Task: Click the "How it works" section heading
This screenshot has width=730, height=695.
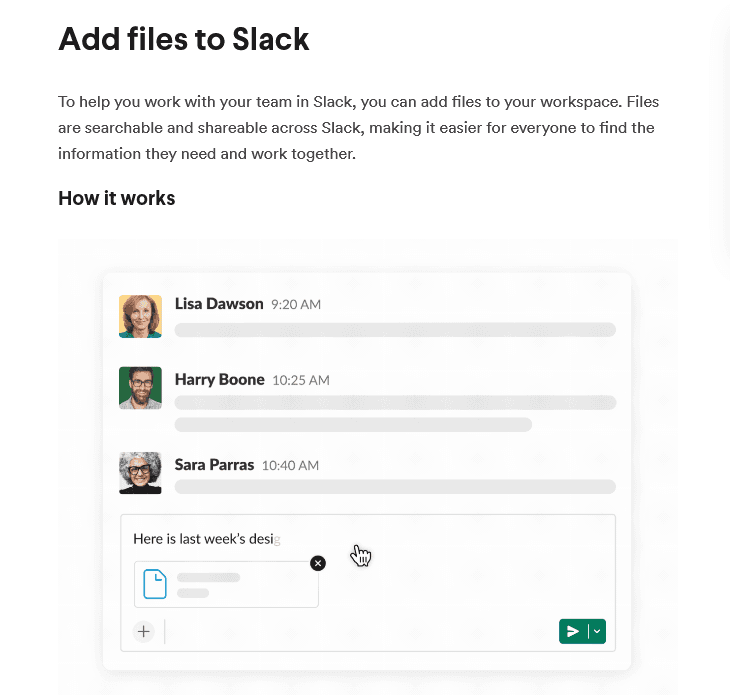Action: click(x=116, y=198)
